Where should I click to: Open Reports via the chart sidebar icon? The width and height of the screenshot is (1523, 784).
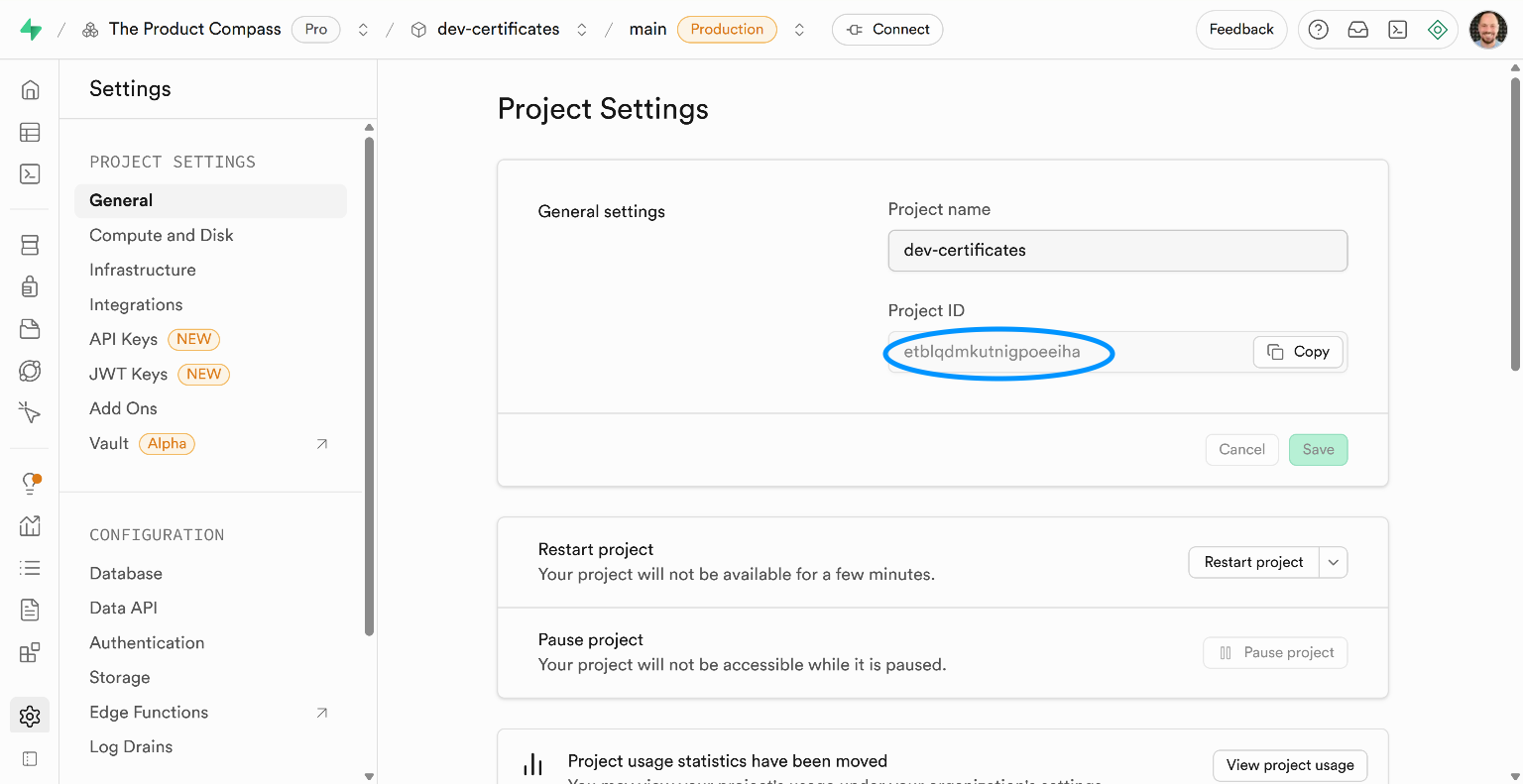pyautogui.click(x=30, y=525)
